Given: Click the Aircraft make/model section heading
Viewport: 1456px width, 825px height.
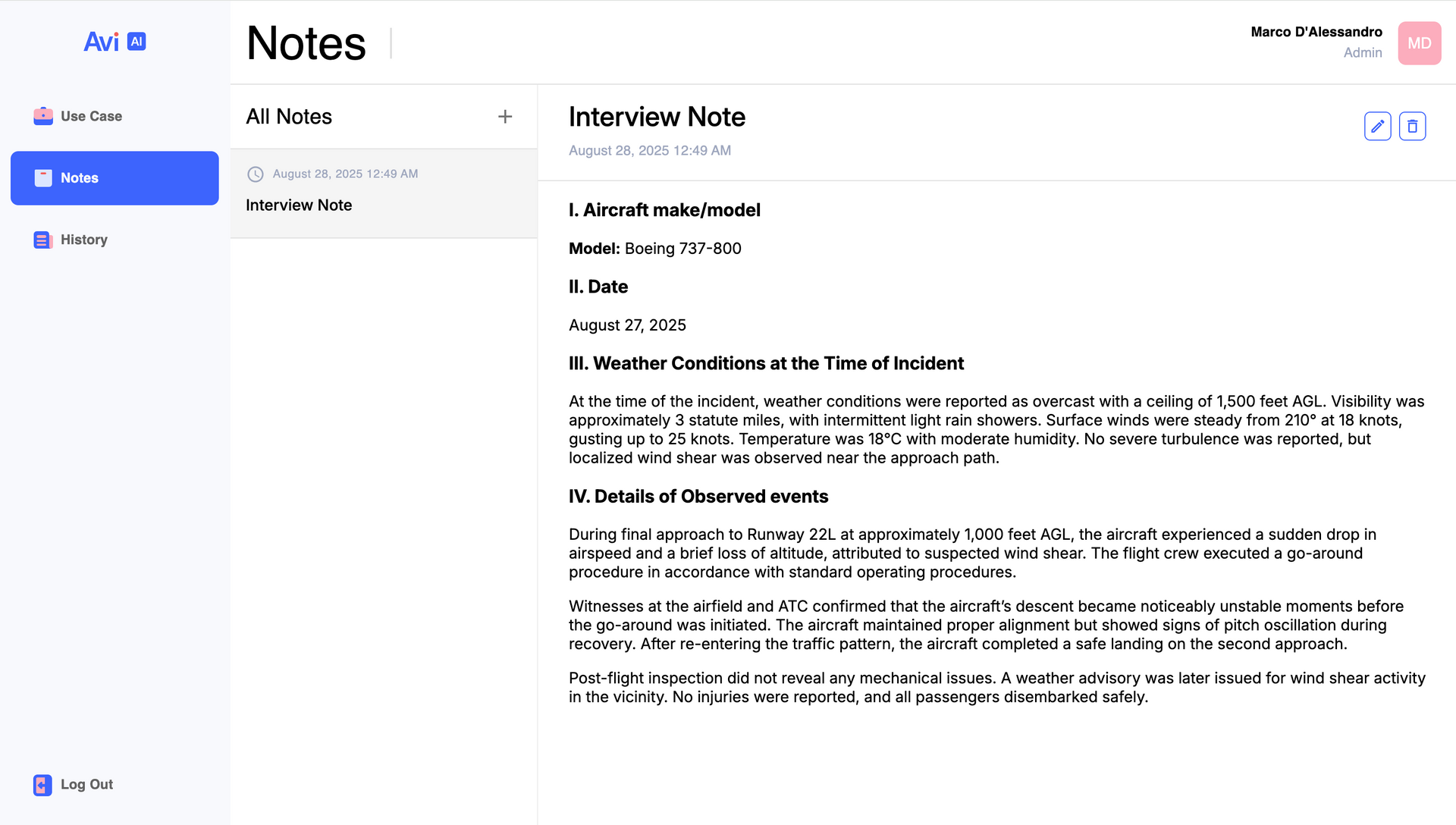Looking at the screenshot, I should coord(664,210).
